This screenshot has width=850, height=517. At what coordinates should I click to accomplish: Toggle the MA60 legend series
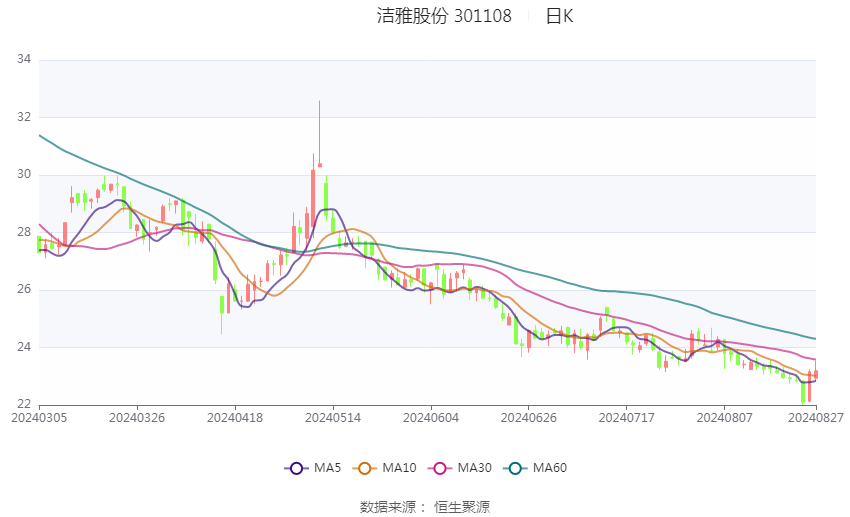pyautogui.click(x=536, y=468)
